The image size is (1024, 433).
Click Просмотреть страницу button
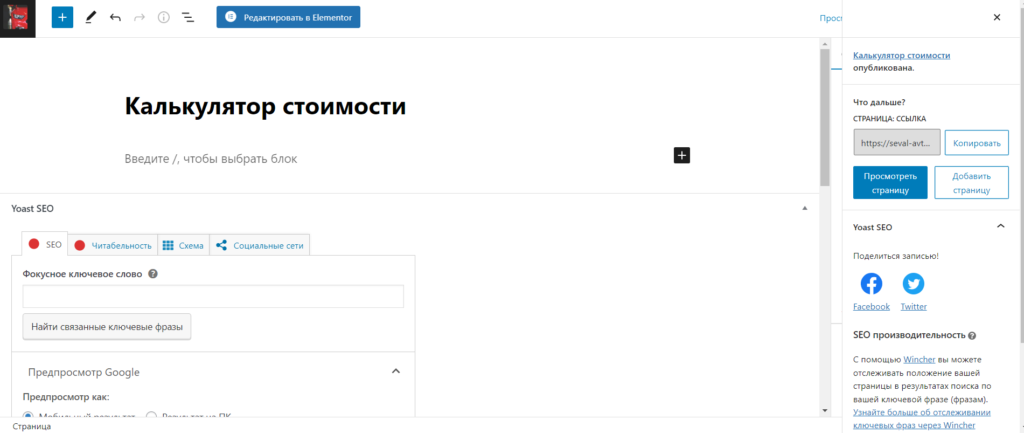point(890,182)
